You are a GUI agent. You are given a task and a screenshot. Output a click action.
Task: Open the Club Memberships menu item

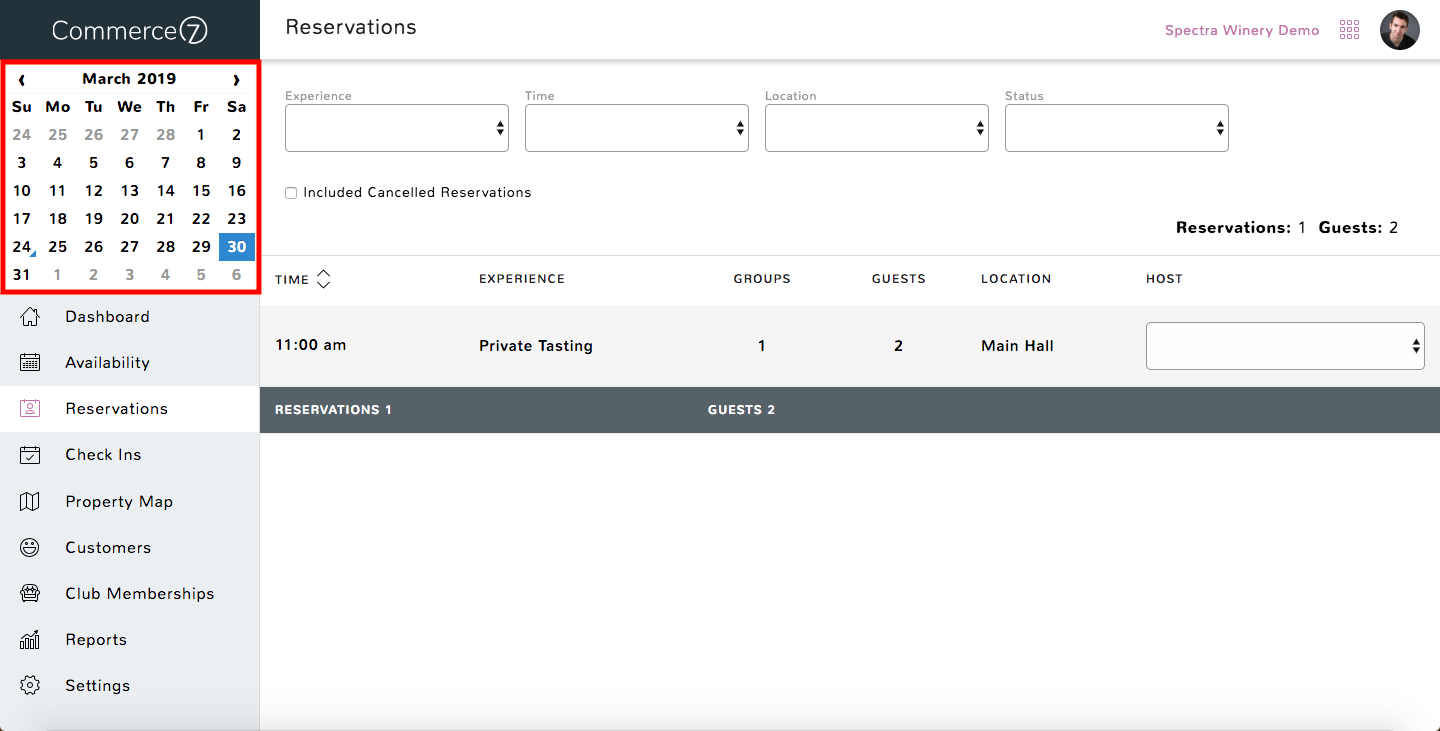pos(130,594)
